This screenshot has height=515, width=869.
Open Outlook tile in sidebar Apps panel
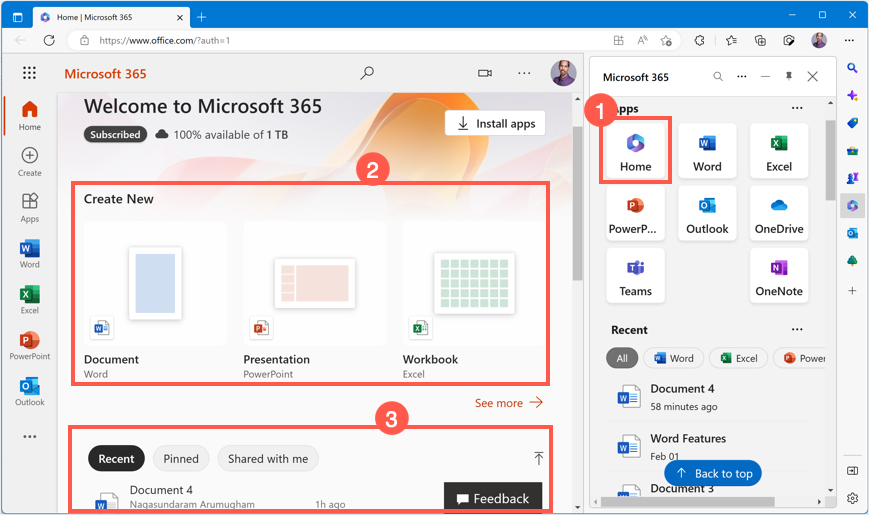707,213
